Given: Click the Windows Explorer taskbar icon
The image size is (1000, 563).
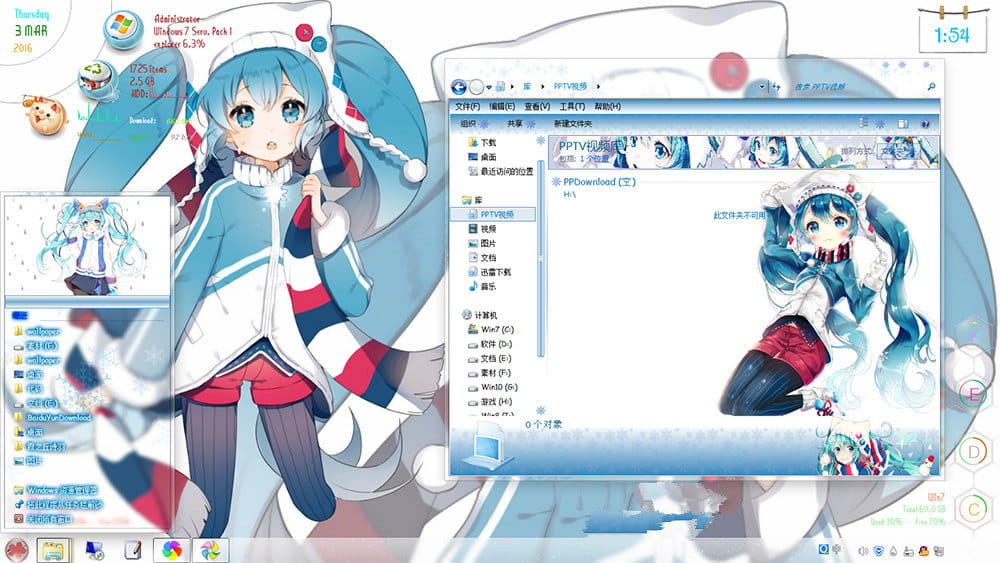Looking at the screenshot, I should coord(54,550).
